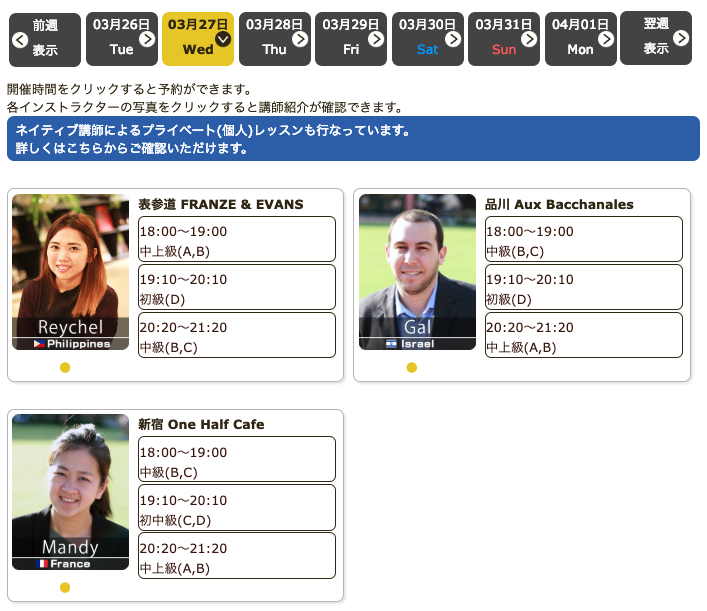
Task: Click the arrow icon on the 03月30日 Sat tab
Action: (x=453, y=39)
